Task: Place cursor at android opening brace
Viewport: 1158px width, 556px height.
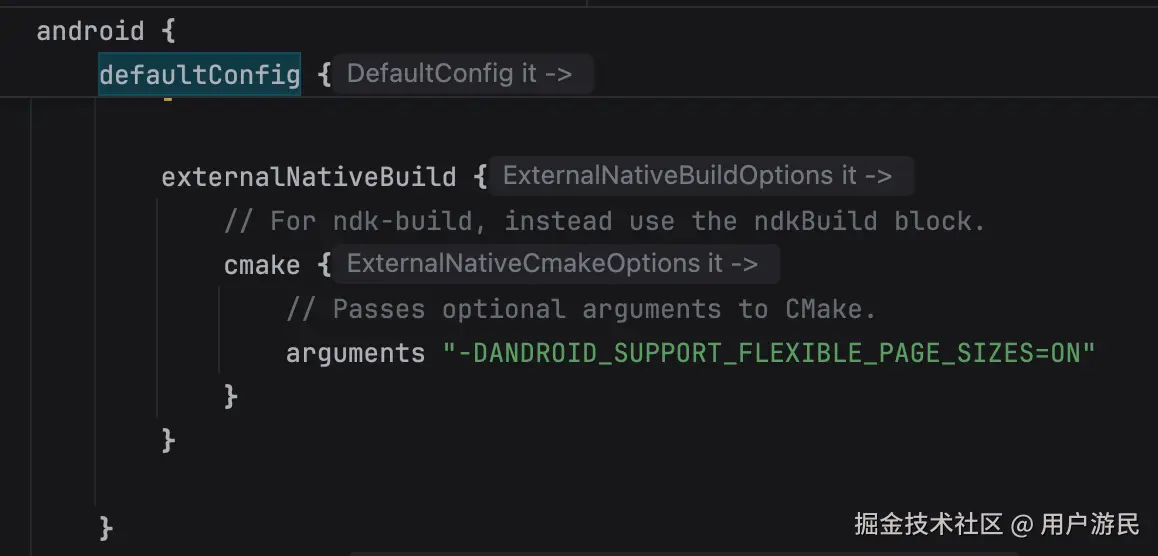Action: coord(167,31)
